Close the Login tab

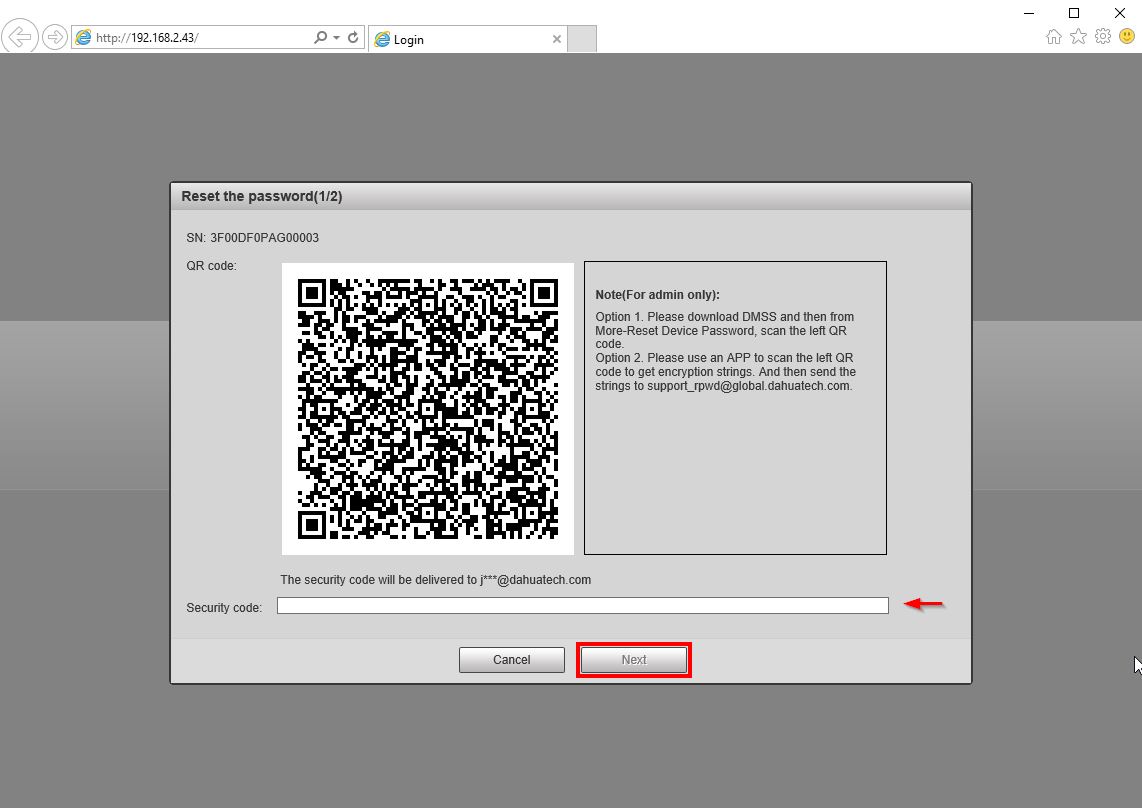tap(557, 39)
